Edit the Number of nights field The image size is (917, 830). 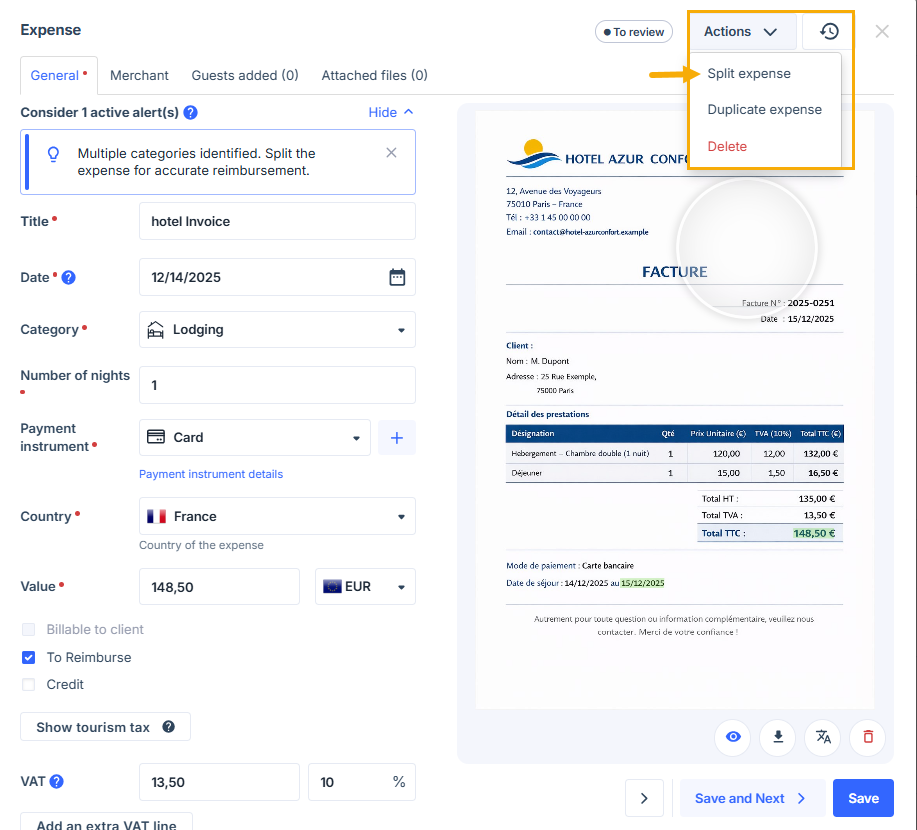[277, 385]
